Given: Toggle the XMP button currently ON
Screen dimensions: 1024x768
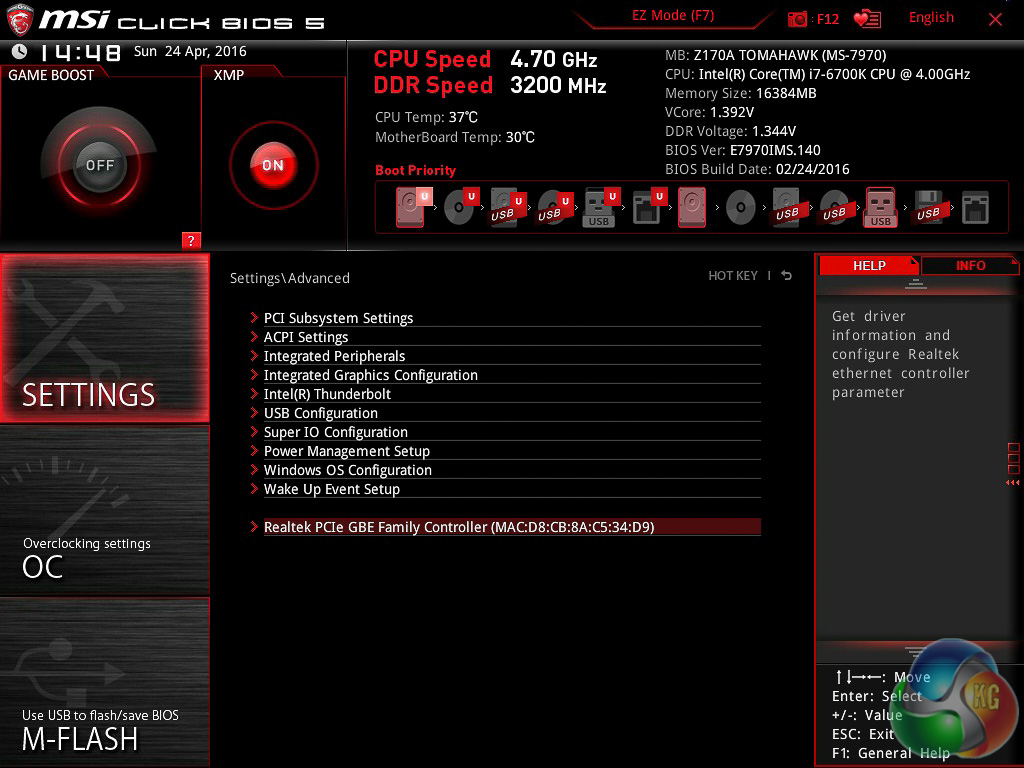Looking at the screenshot, I should pyautogui.click(x=273, y=165).
